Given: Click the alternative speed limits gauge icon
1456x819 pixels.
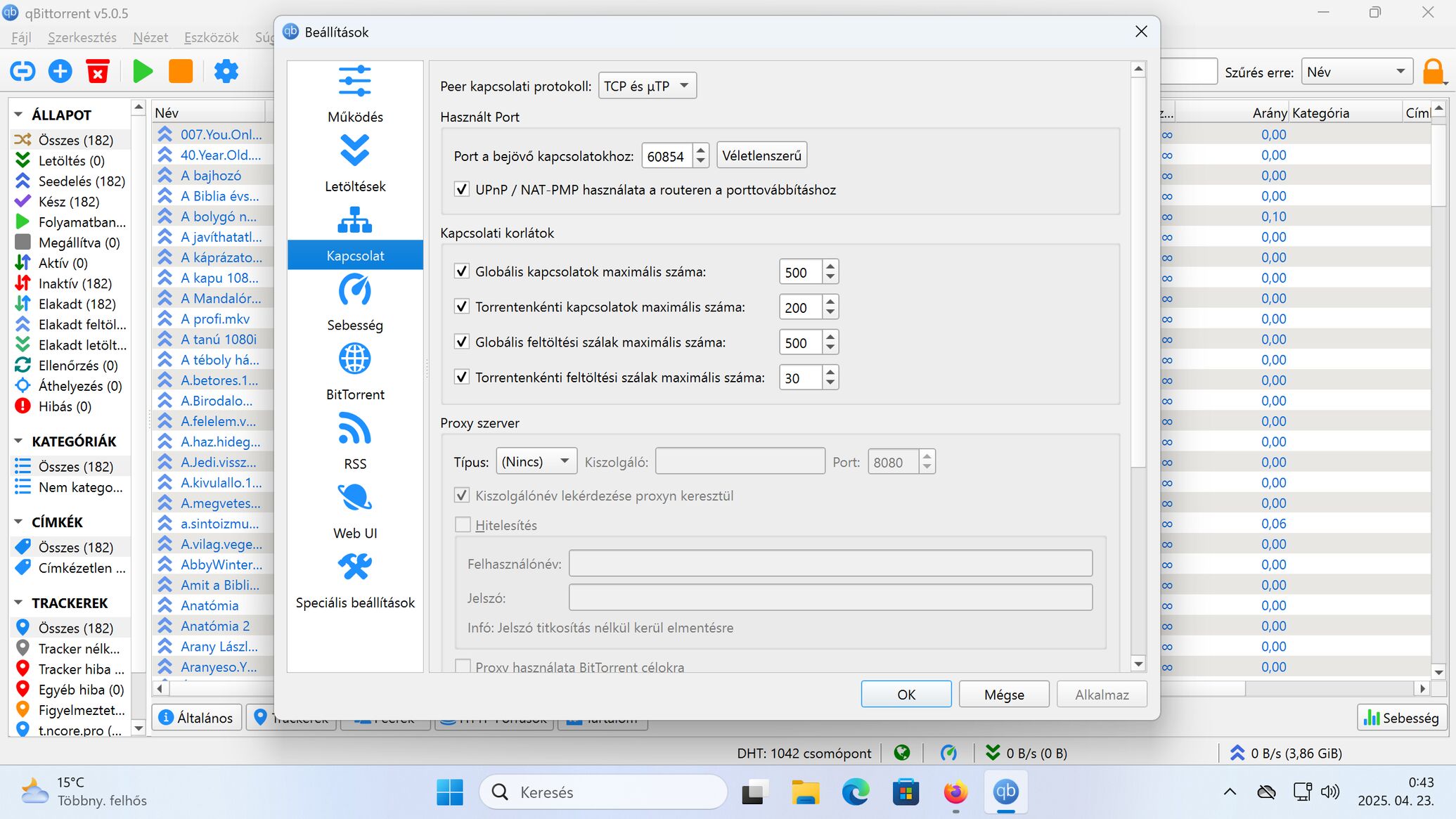Looking at the screenshot, I should pyautogui.click(x=948, y=753).
